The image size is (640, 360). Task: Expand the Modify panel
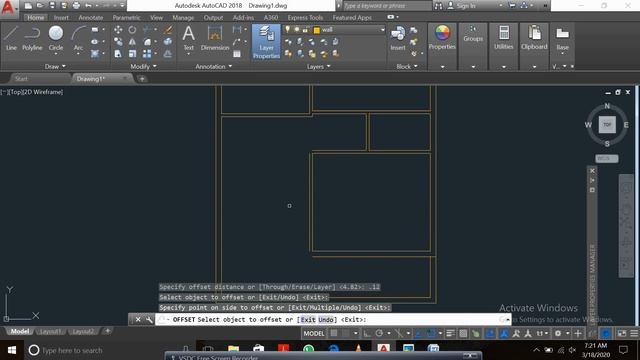[143, 67]
